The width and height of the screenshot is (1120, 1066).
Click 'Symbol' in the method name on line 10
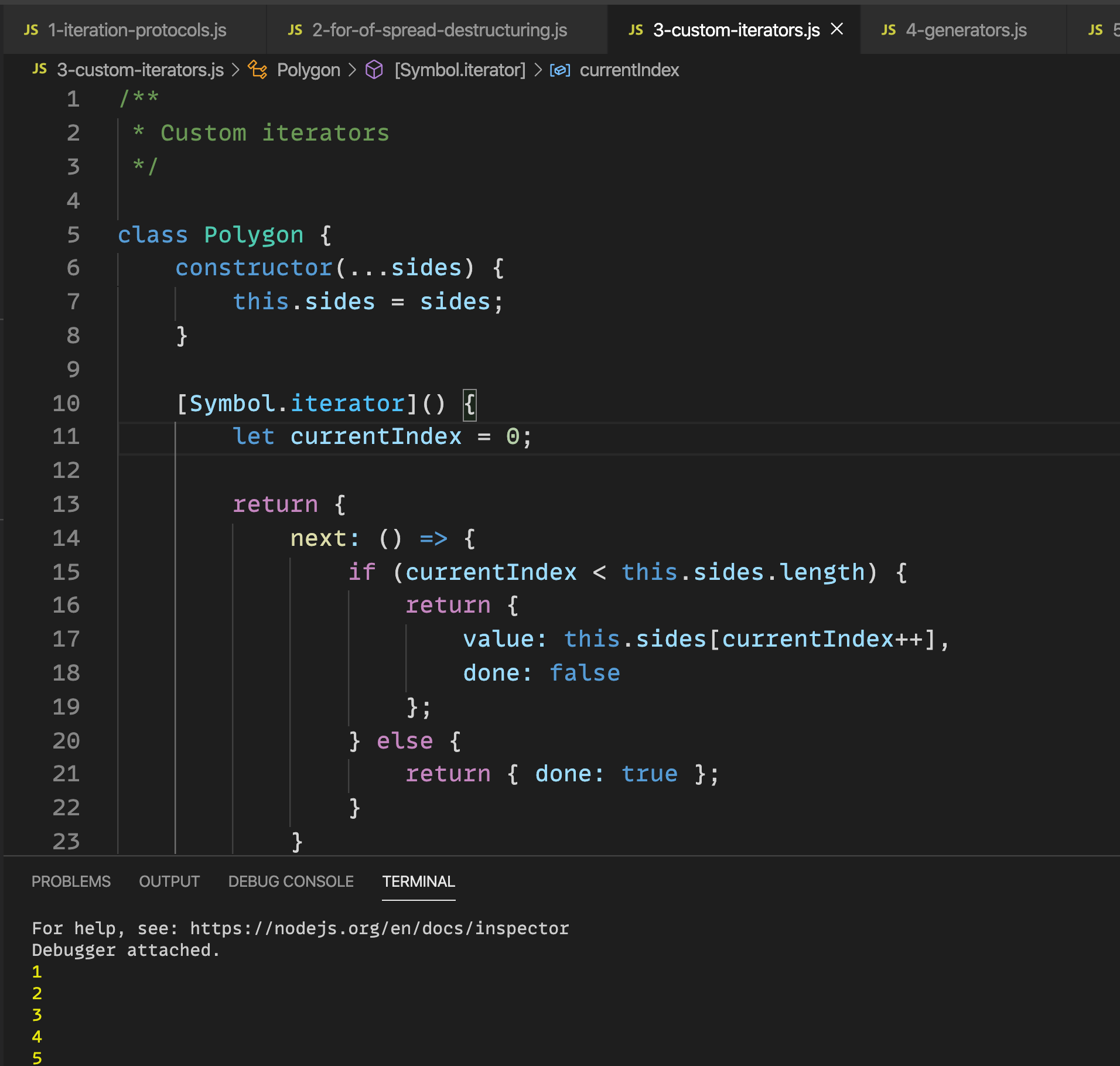(232, 404)
